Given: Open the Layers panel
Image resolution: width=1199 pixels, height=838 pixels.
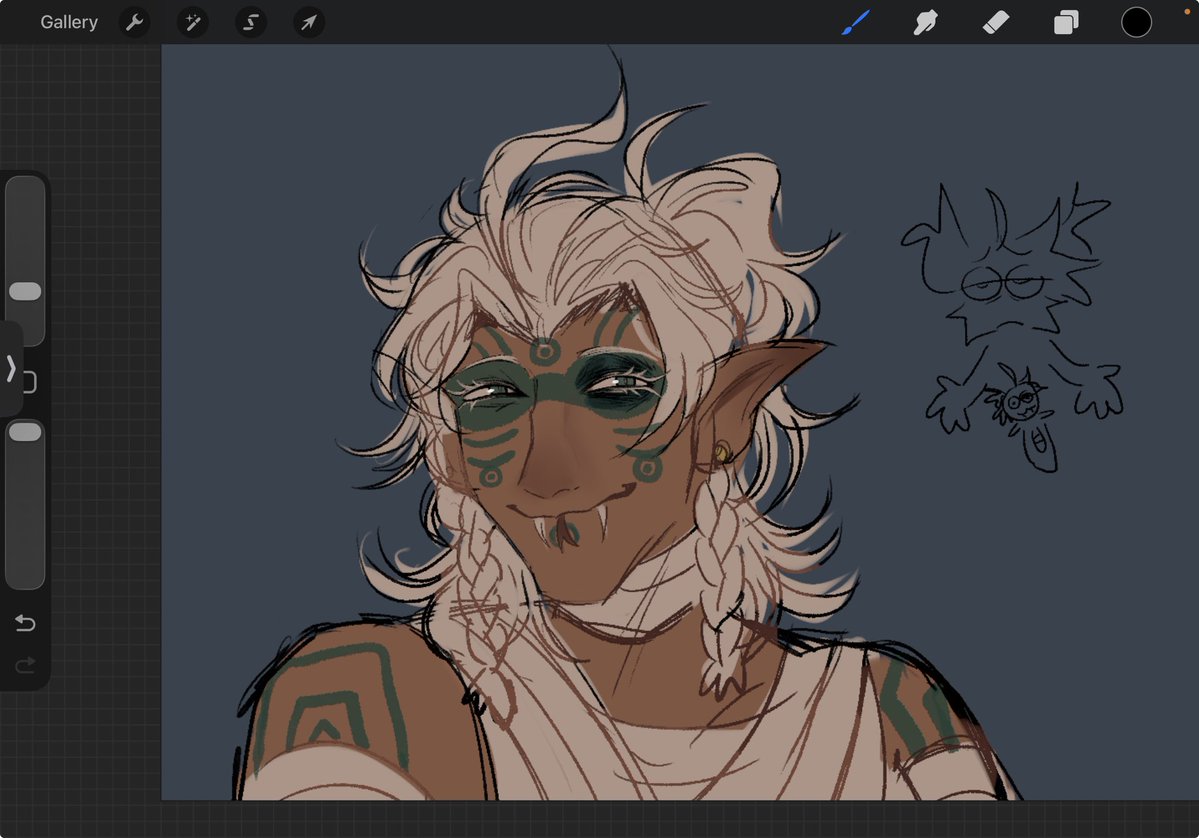Looking at the screenshot, I should pyautogui.click(x=1066, y=22).
